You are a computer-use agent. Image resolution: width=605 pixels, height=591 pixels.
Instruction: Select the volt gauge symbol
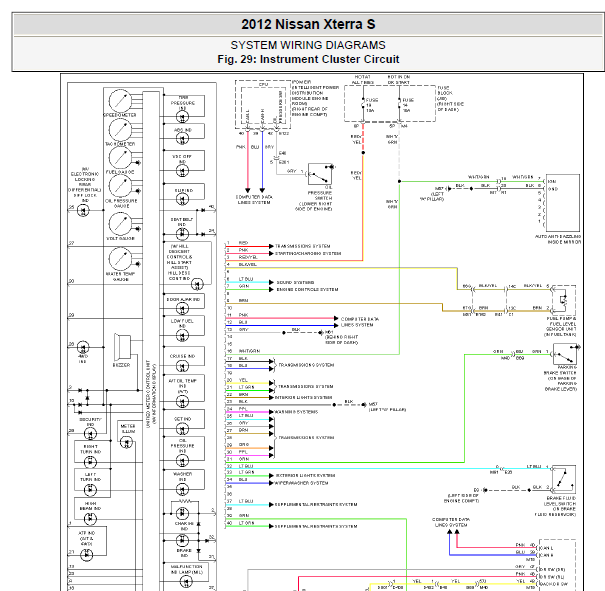[x=120, y=224]
